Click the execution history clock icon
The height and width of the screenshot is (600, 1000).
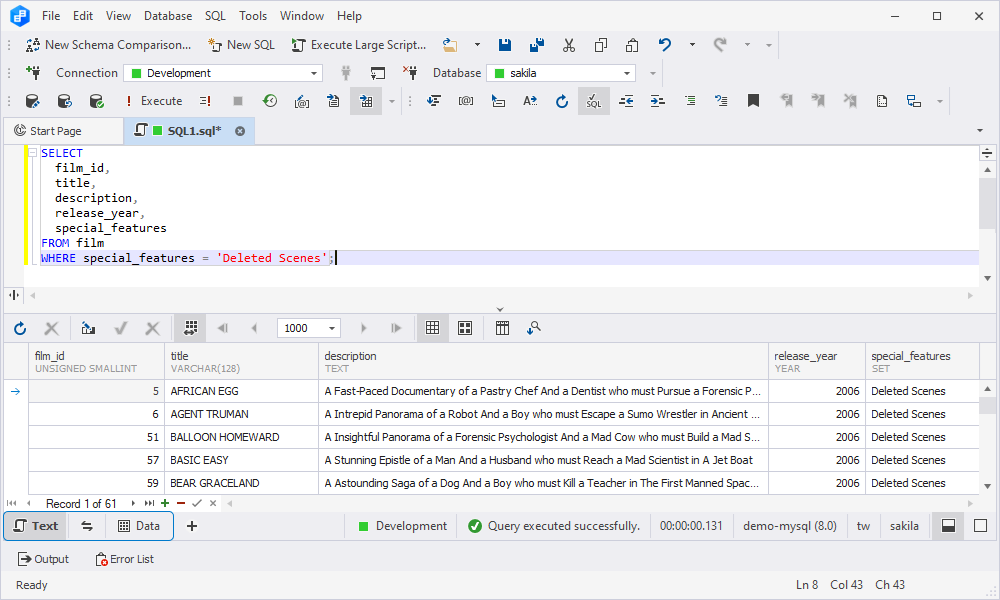(270, 101)
